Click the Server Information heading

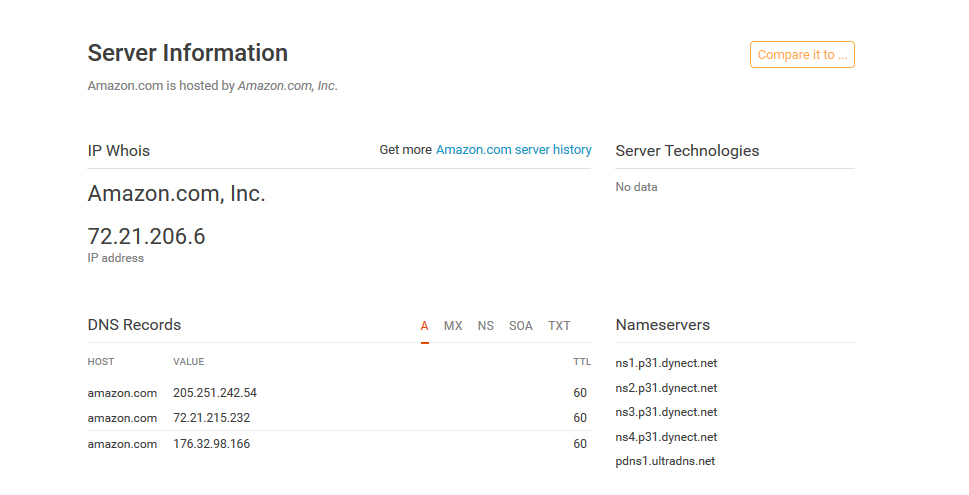tap(188, 53)
